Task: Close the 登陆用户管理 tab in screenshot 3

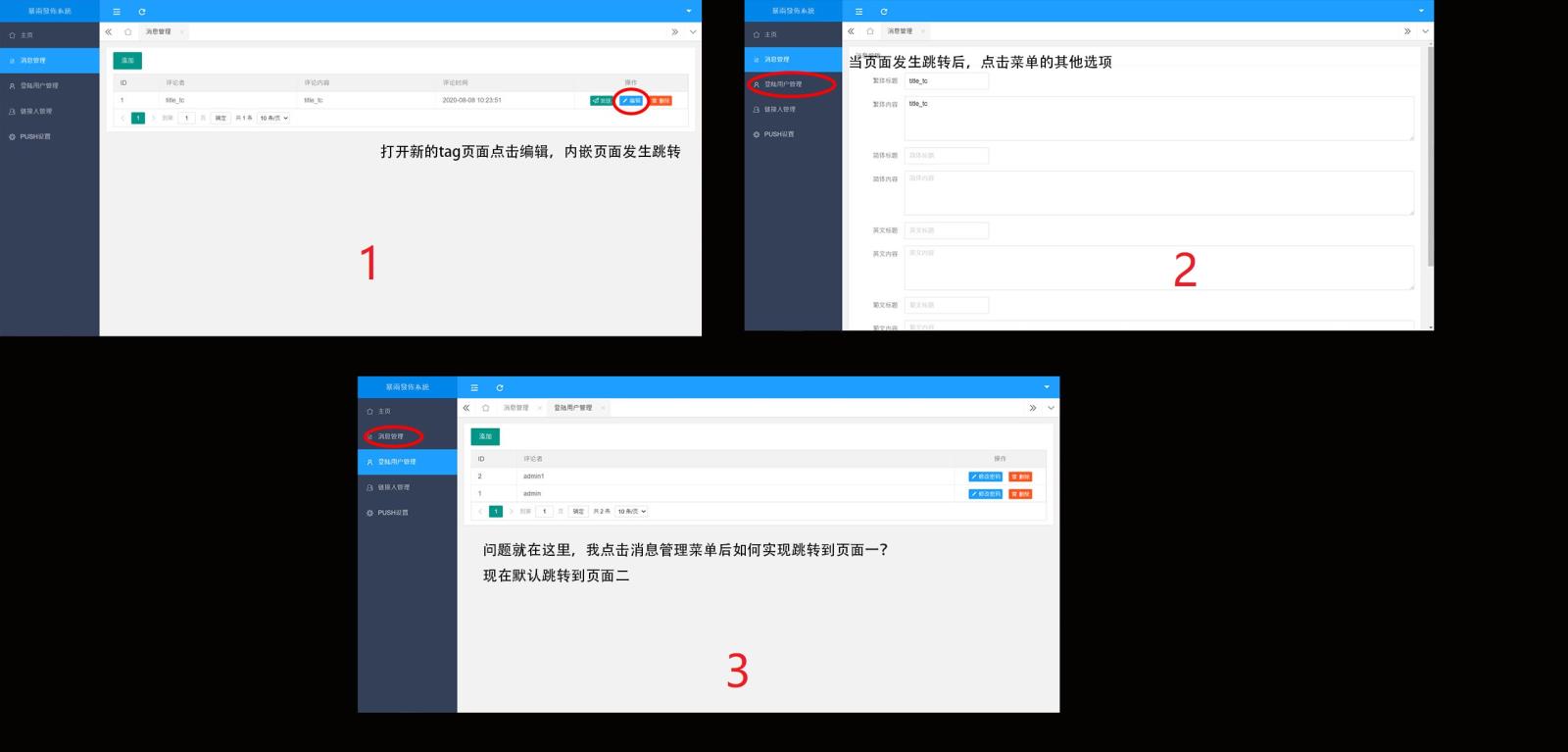Action: point(603,408)
